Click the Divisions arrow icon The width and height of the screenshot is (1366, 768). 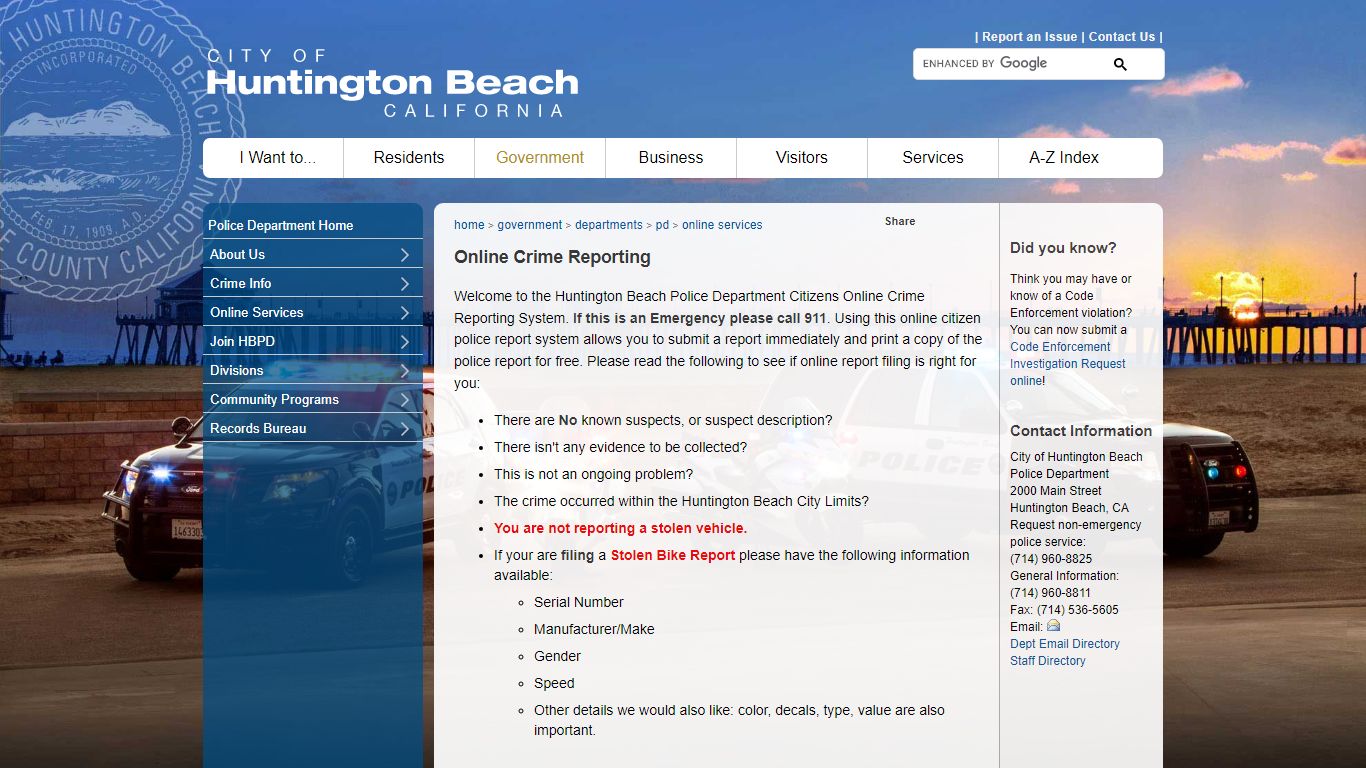pyautogui.click(x=404, y=370)
